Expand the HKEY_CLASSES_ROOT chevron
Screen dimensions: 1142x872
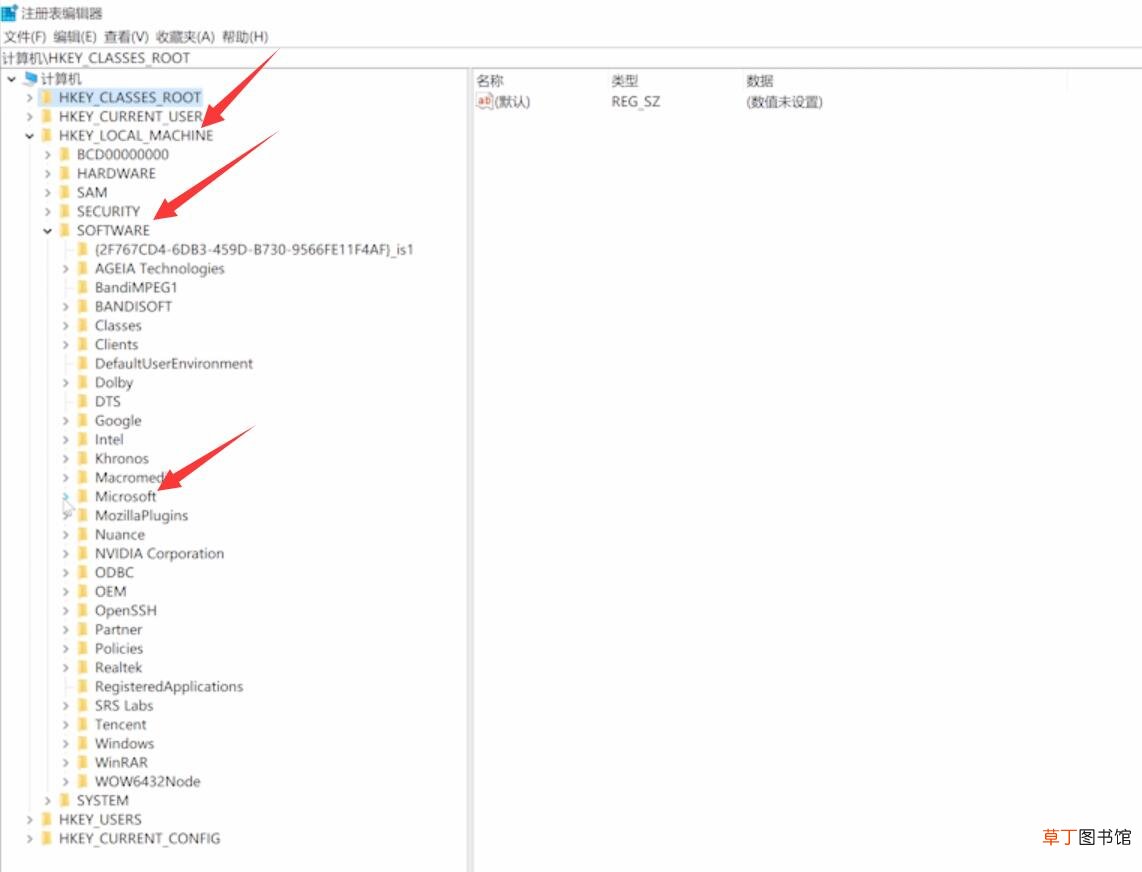tap(29, 98)
